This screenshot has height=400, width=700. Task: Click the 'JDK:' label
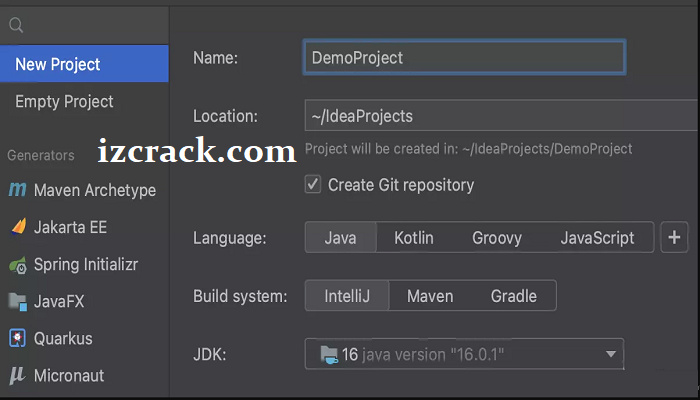tap(210, 355)
